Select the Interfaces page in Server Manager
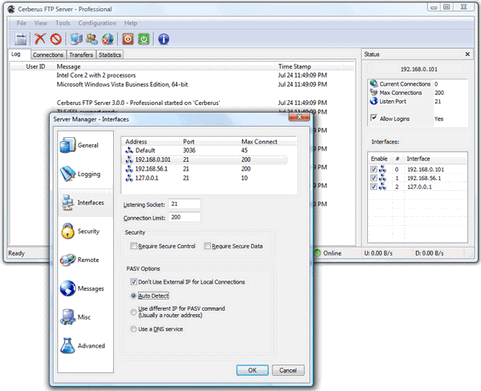 tap(85, 203)
